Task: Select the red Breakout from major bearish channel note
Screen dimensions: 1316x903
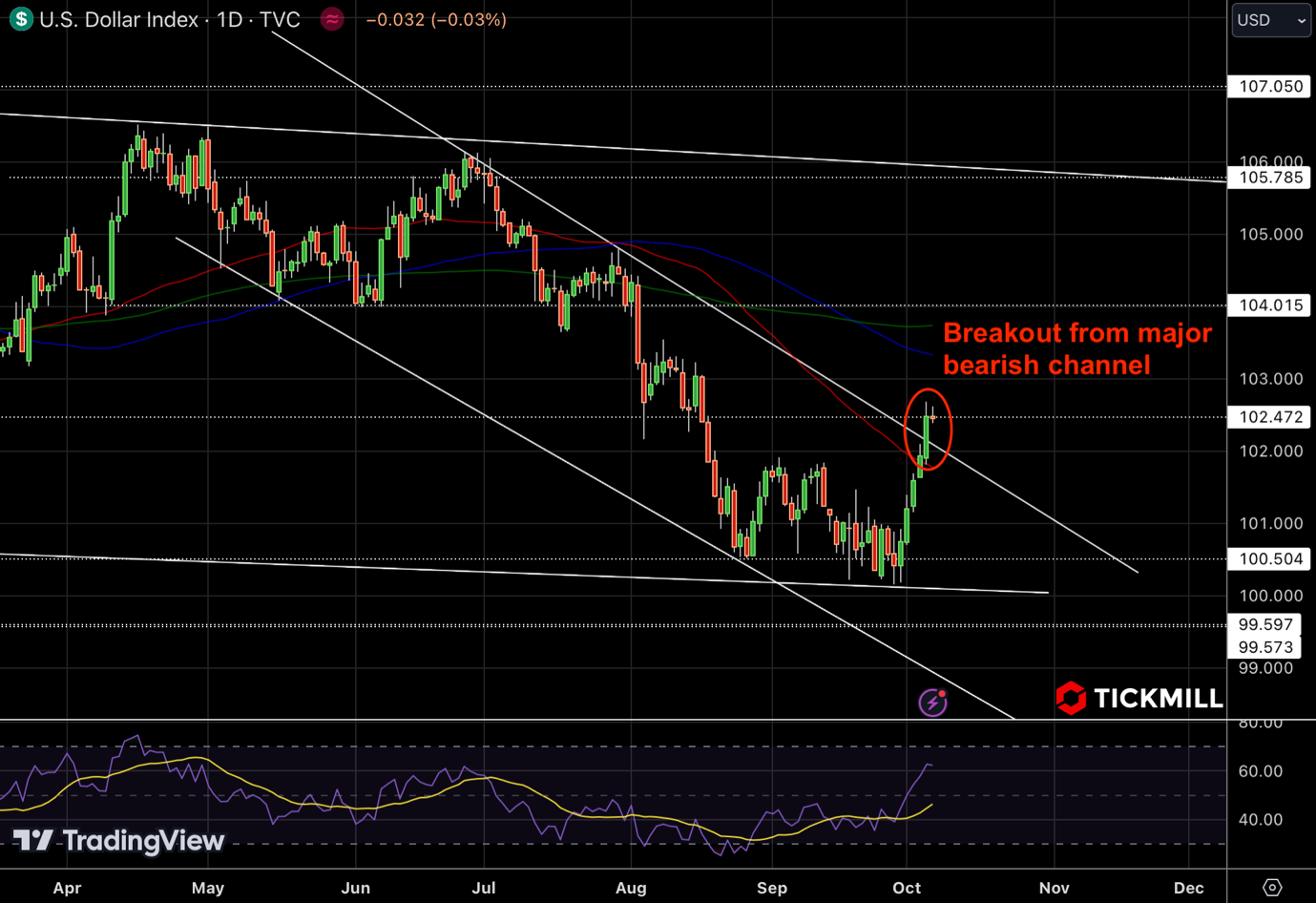Action: click(1077, 348)
